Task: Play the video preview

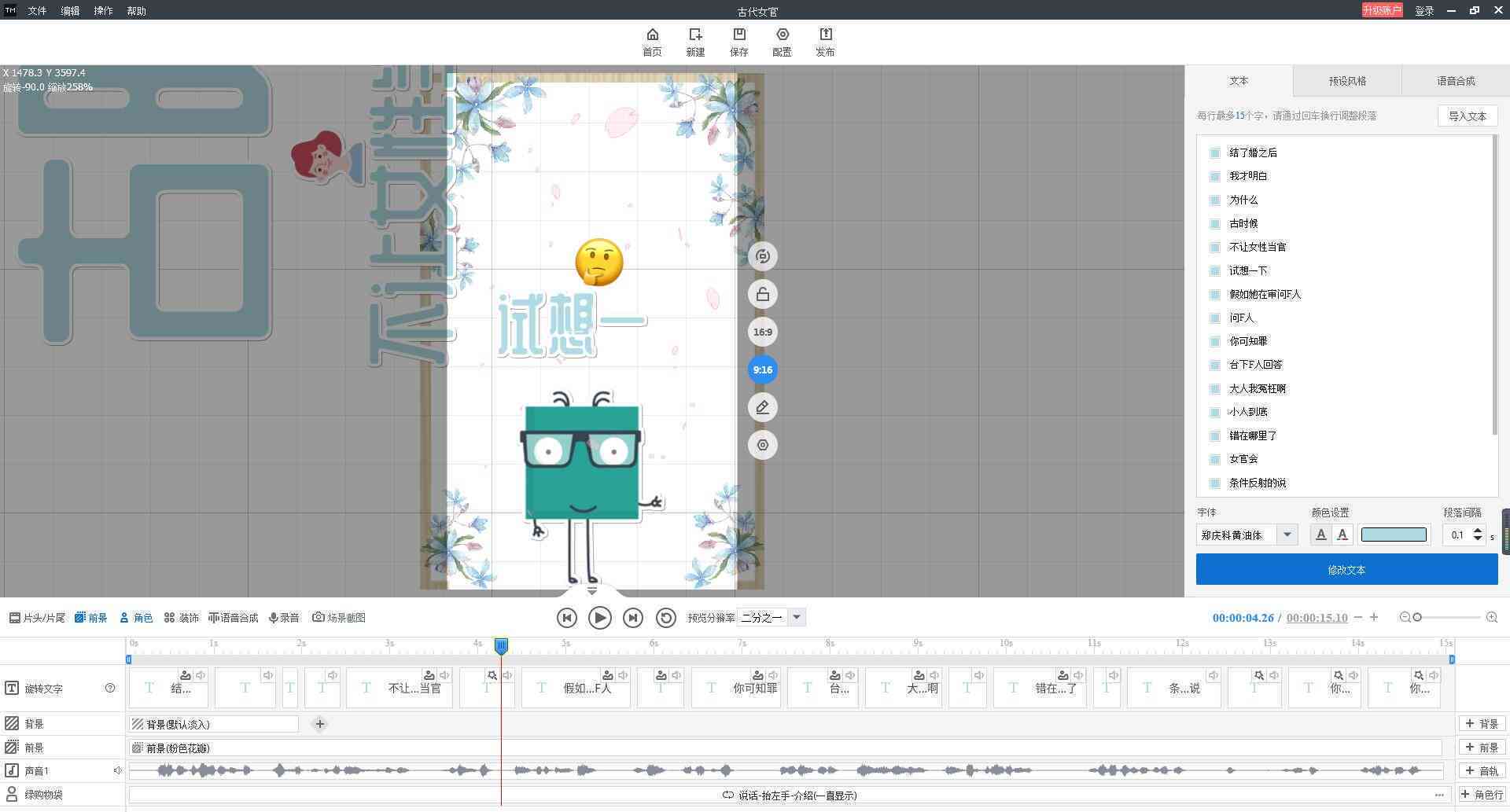Action: tap(599, 618)
